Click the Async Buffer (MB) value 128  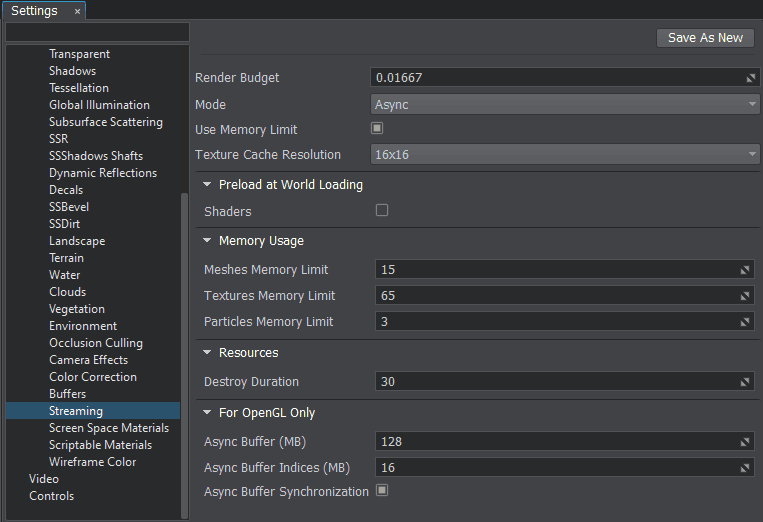[391, 442]
